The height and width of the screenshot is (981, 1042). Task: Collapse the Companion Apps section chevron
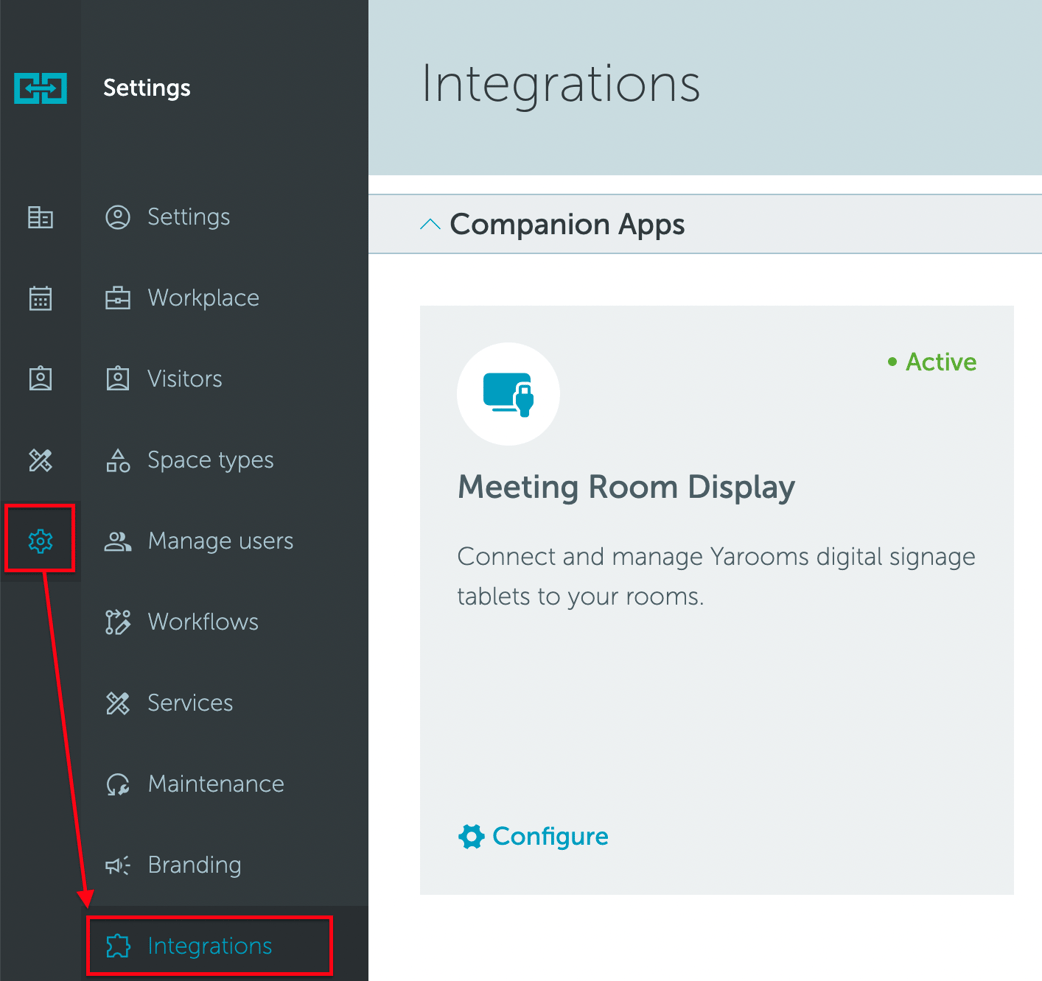[x=430, y=225]
